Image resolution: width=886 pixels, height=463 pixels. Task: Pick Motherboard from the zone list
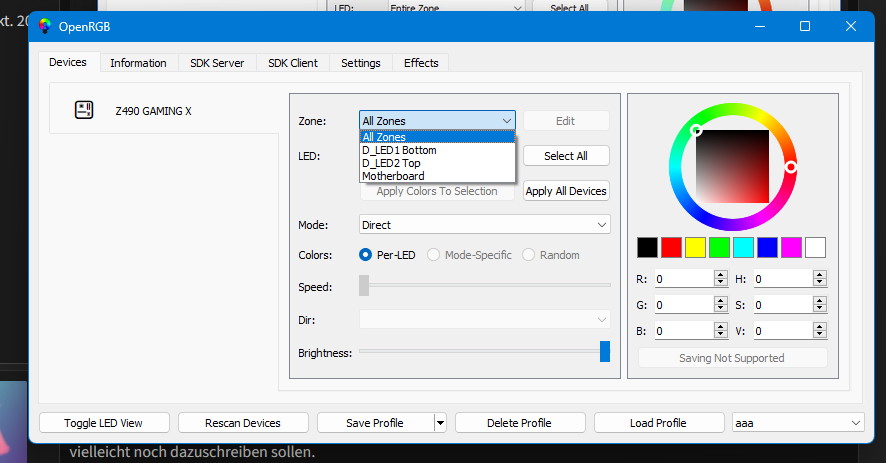[437, 176]
